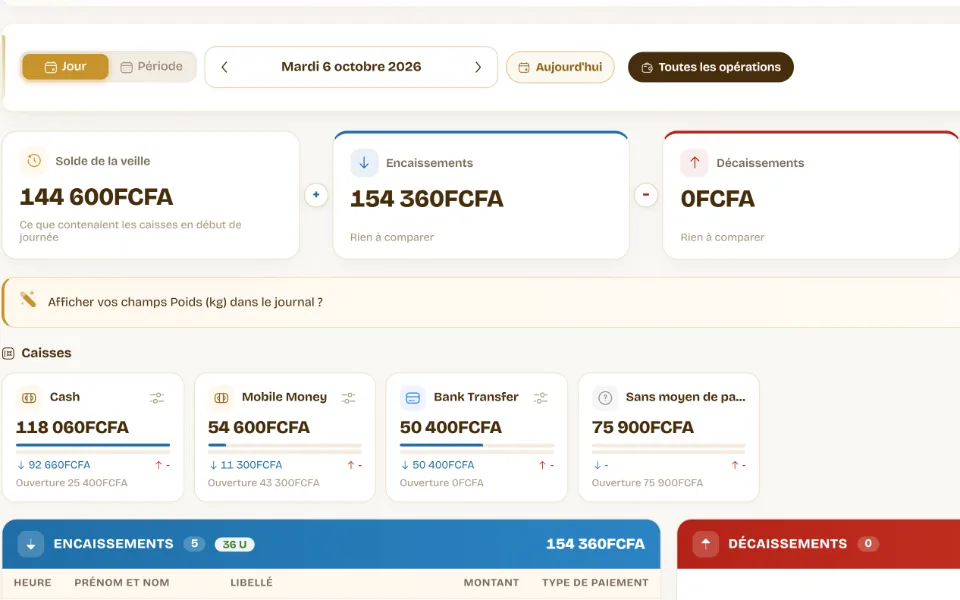Click Solde de la veille amount 144 600FCFA

96,197
